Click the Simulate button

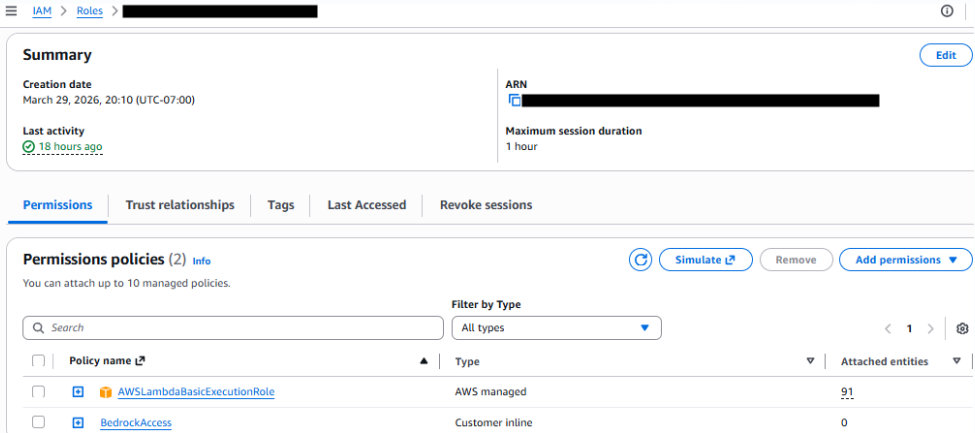[706, 260]
